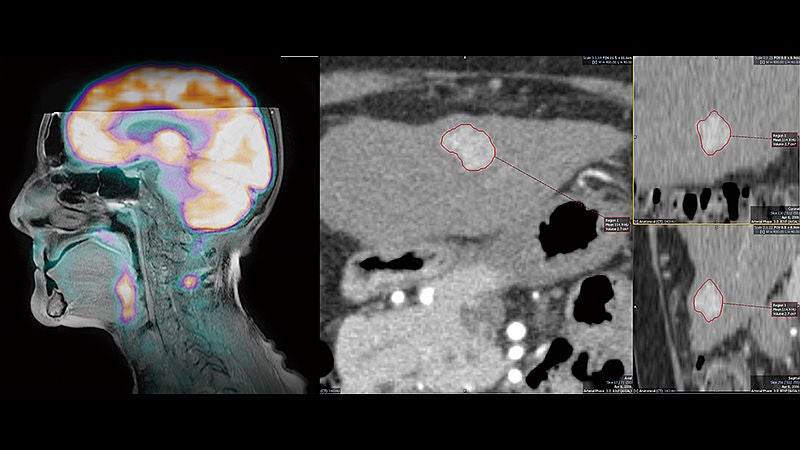Screen dimensions: 800x450
Task: Click the window/level icon in sagittal view header
Action: click(x=762, y=232)
